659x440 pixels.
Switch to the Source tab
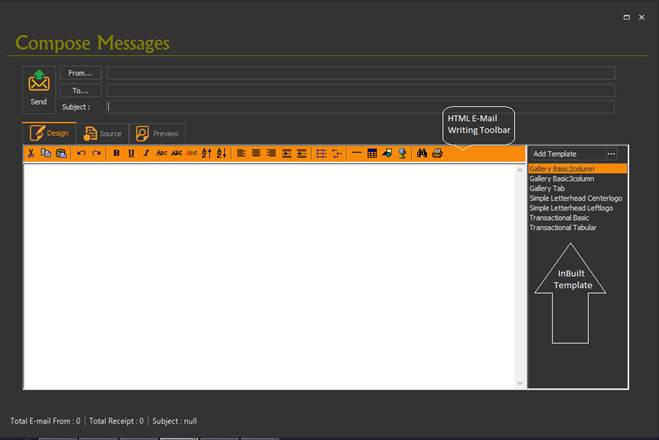tap(103, 134)
